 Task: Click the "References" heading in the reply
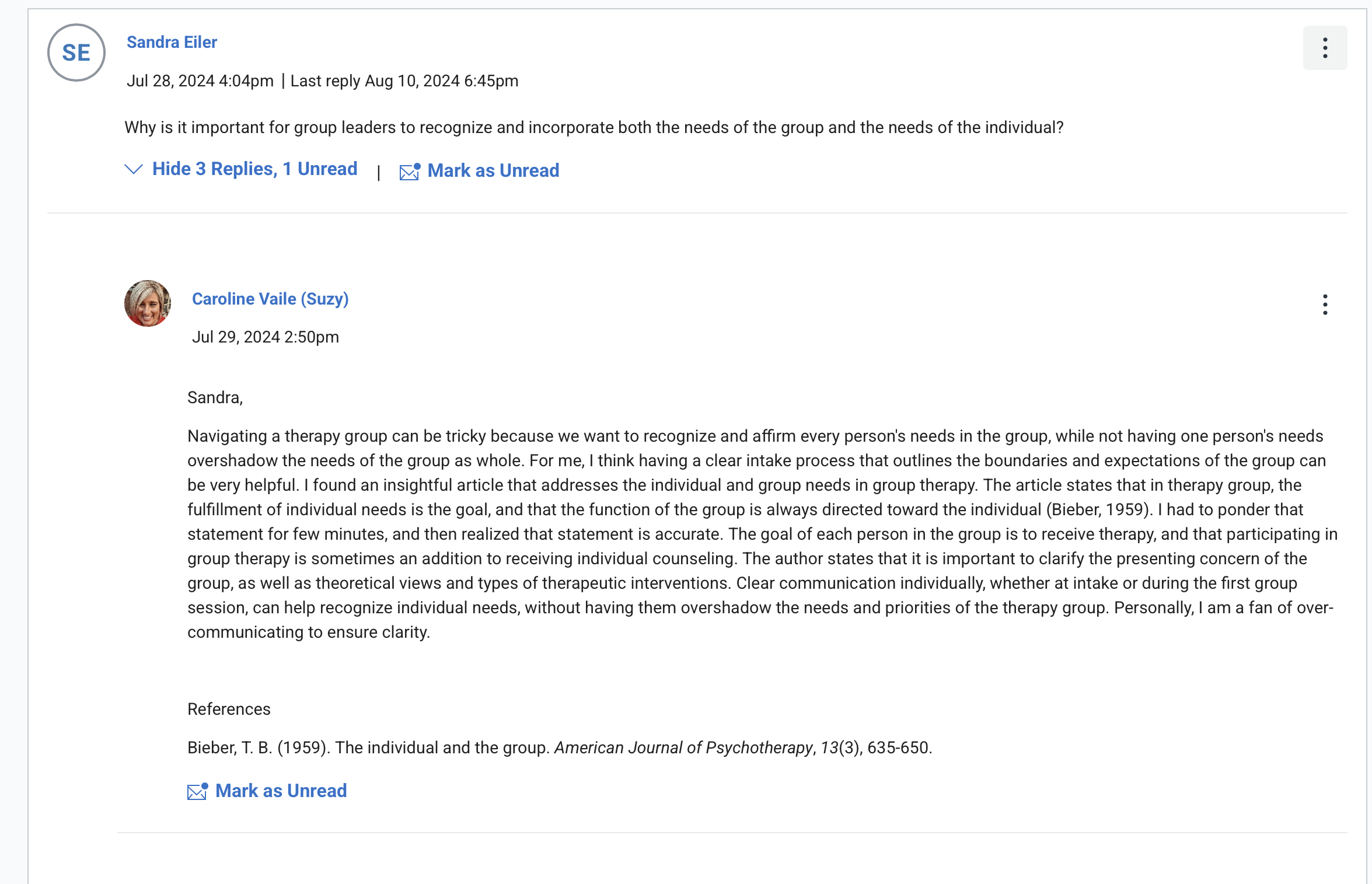(229, 710)
